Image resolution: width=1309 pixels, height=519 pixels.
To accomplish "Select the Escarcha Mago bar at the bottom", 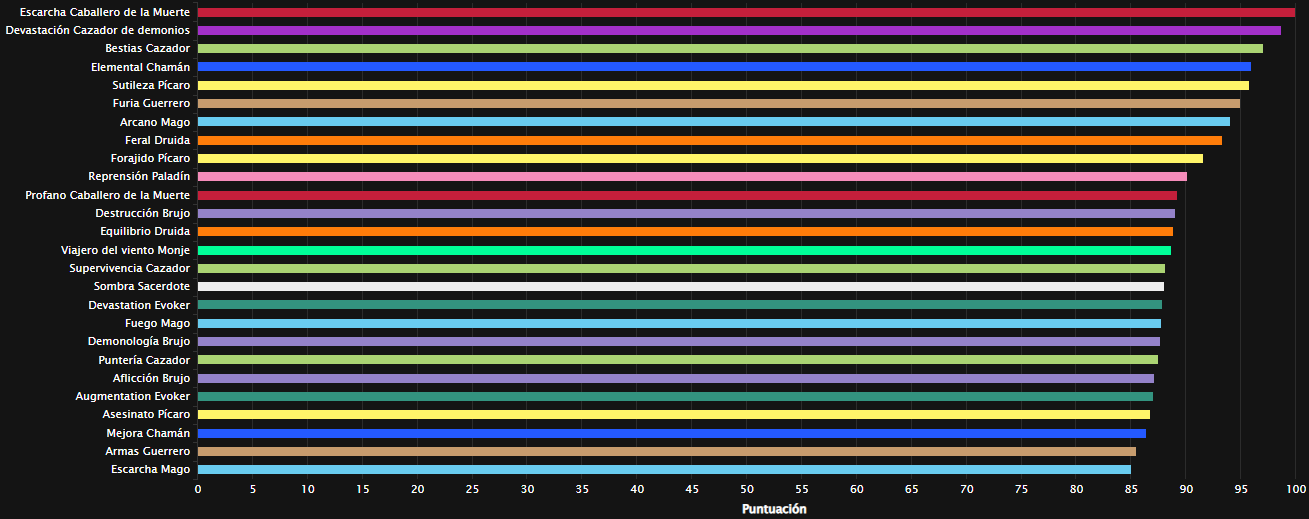I will (664, 470).
